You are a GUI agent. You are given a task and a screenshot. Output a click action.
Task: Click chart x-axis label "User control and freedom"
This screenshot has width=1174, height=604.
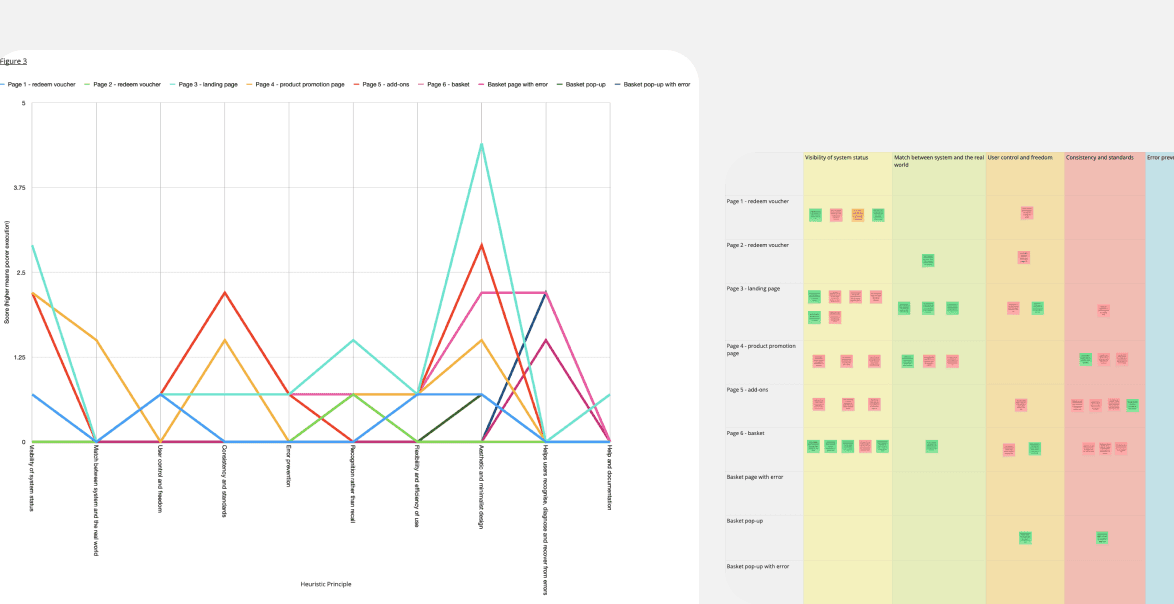pyautogui.click(x=160, y=479)
